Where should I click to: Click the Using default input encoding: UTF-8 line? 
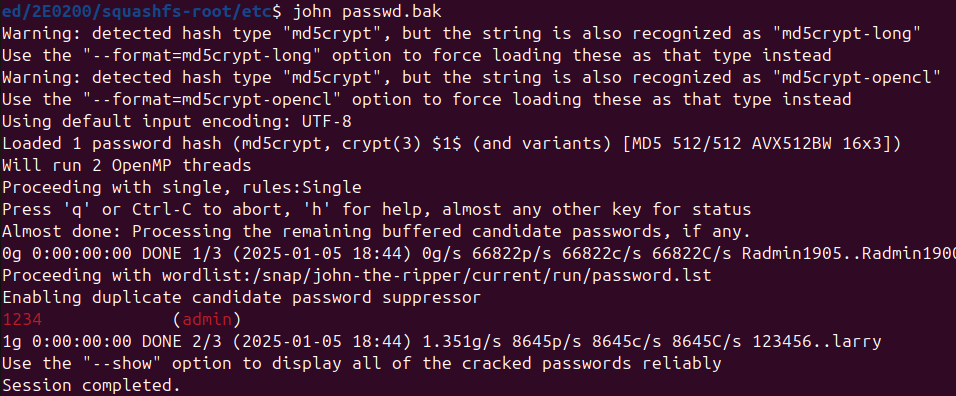pyautogui.click(x=177, y=121)
